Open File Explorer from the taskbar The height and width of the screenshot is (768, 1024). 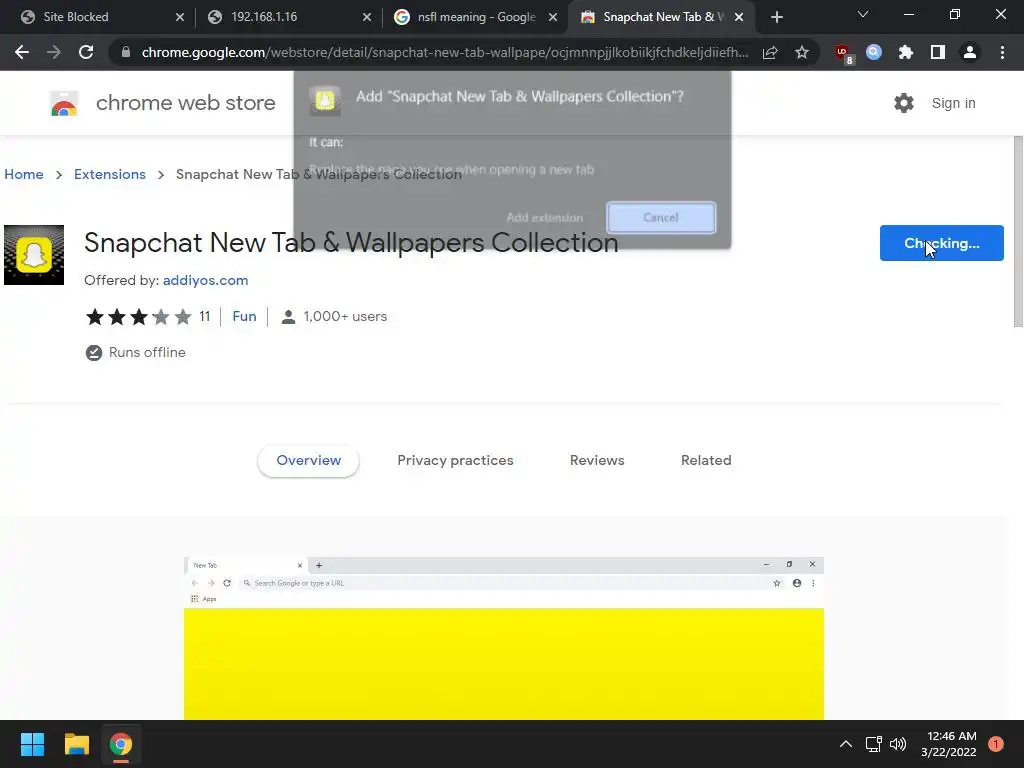(76, 744)
